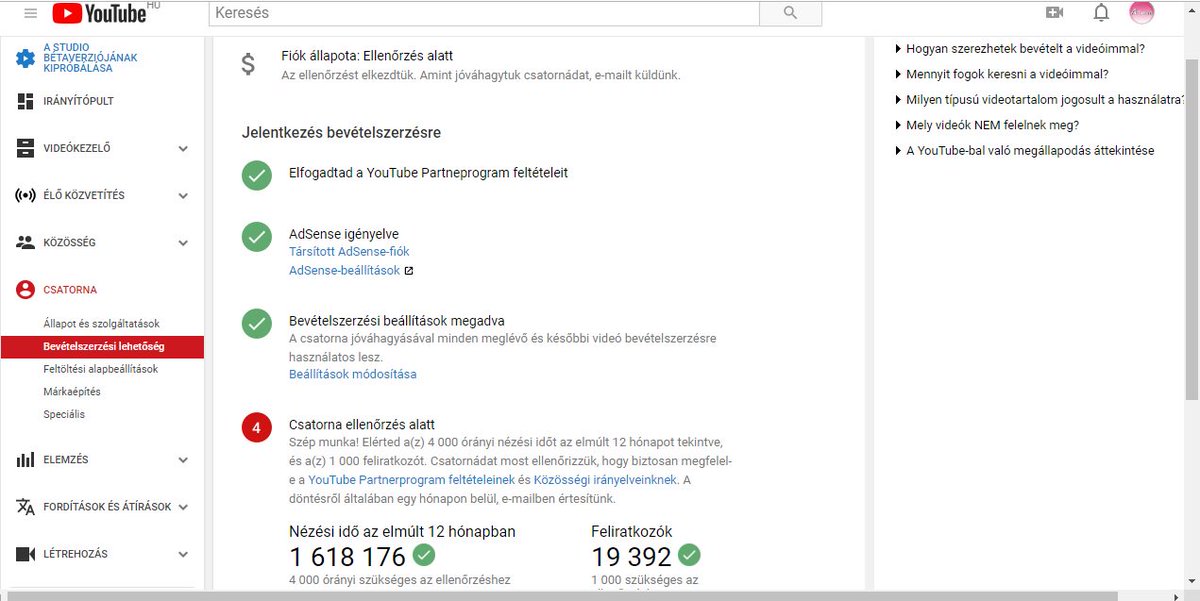Click the external link icon beside AdSense-beállítások
The image size is (1200, 601).
(x=408, y=271)
